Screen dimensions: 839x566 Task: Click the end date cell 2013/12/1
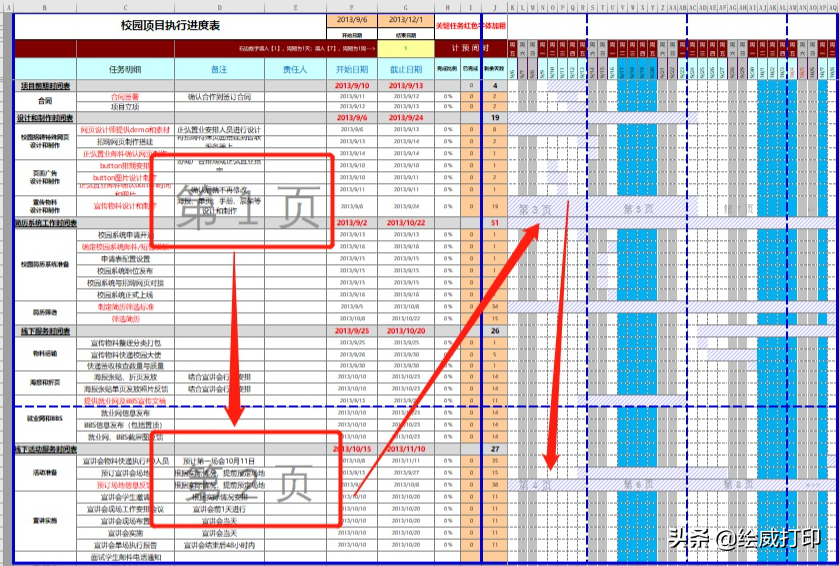pos(406,20)
